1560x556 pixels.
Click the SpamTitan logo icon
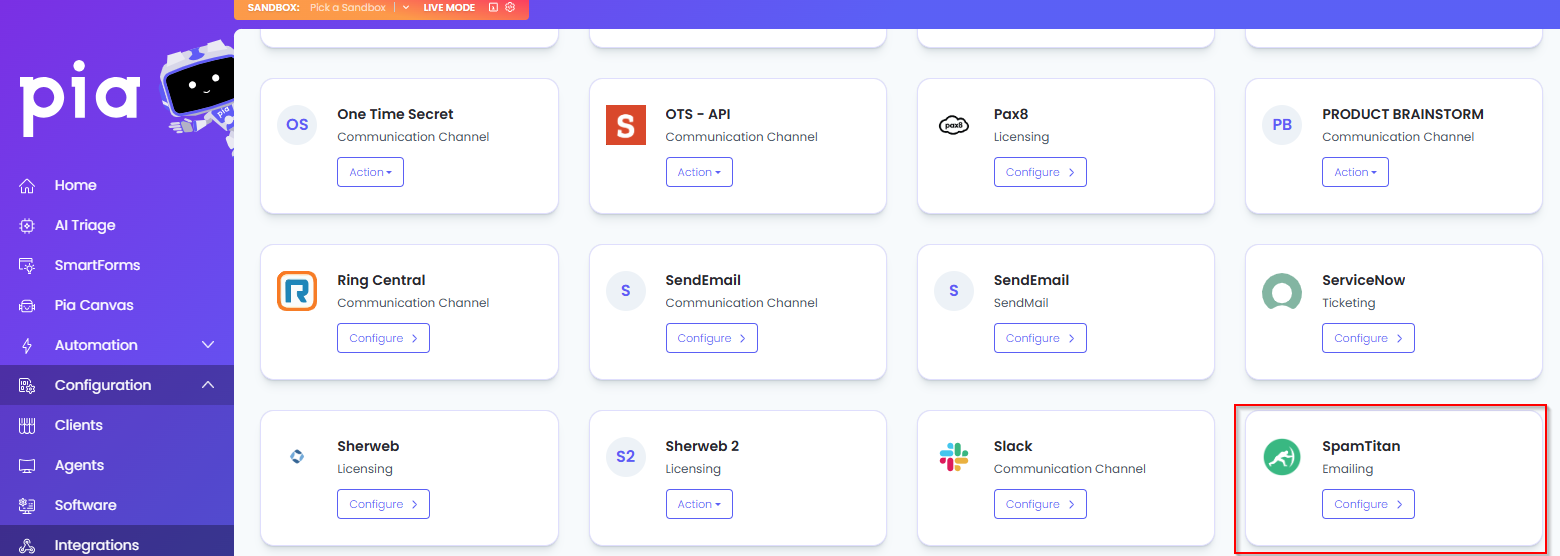(1281, 457)
